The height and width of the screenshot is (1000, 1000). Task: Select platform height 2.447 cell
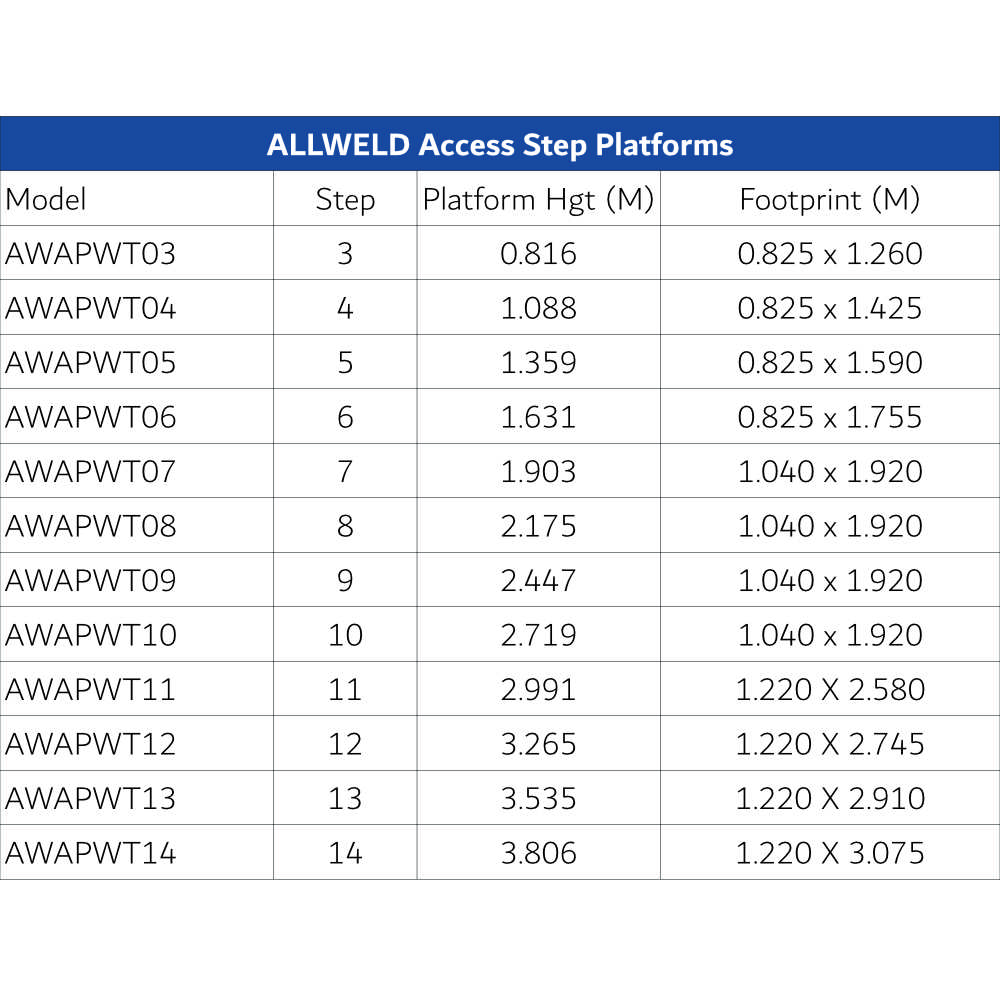point(538,580)
